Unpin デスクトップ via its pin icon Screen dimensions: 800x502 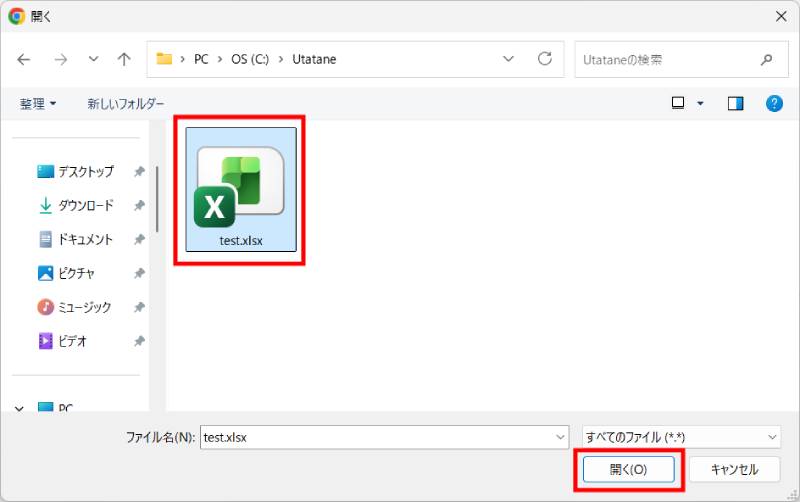[139, 171]
